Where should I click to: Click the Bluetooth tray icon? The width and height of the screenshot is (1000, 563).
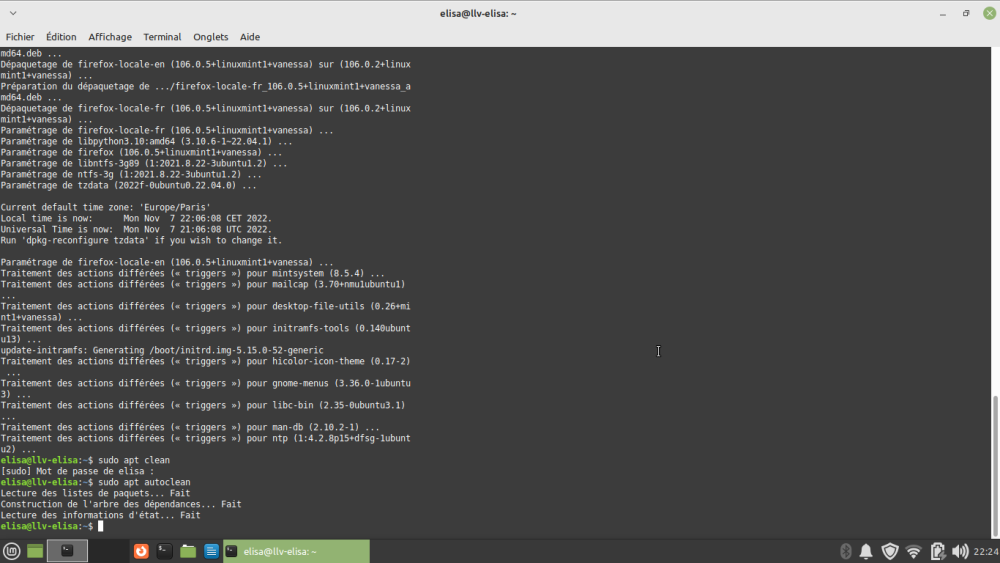coord(844,551)
